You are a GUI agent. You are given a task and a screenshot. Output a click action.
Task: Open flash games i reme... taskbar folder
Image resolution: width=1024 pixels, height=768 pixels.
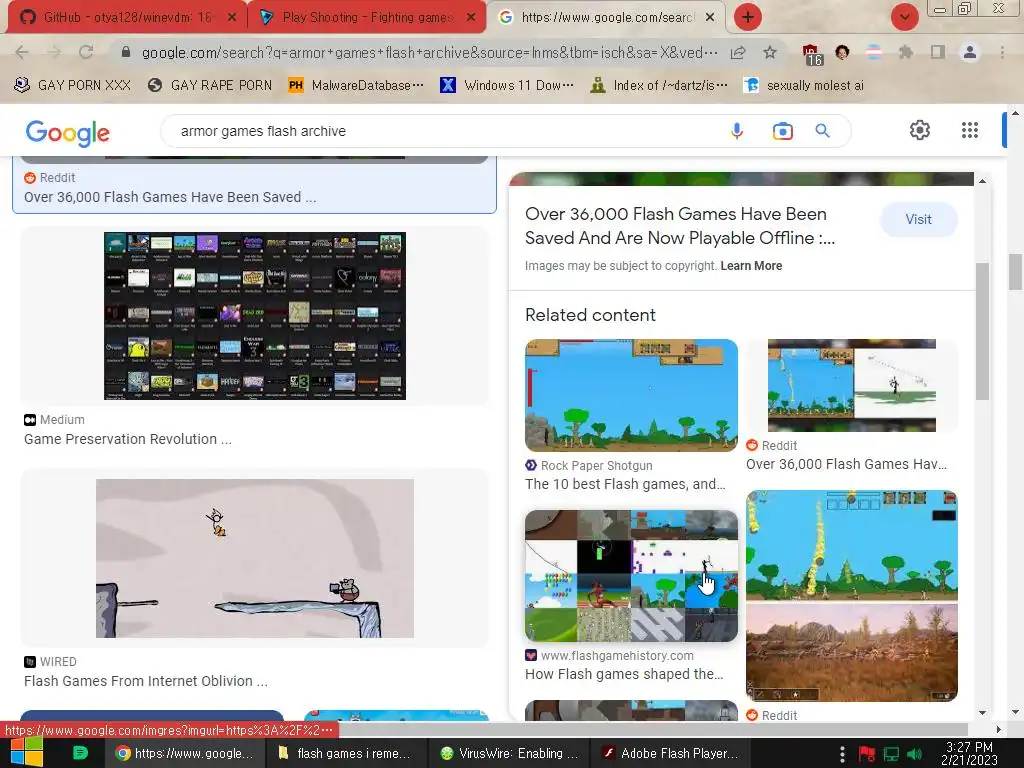pyautogui.click(x=346, y=753)
